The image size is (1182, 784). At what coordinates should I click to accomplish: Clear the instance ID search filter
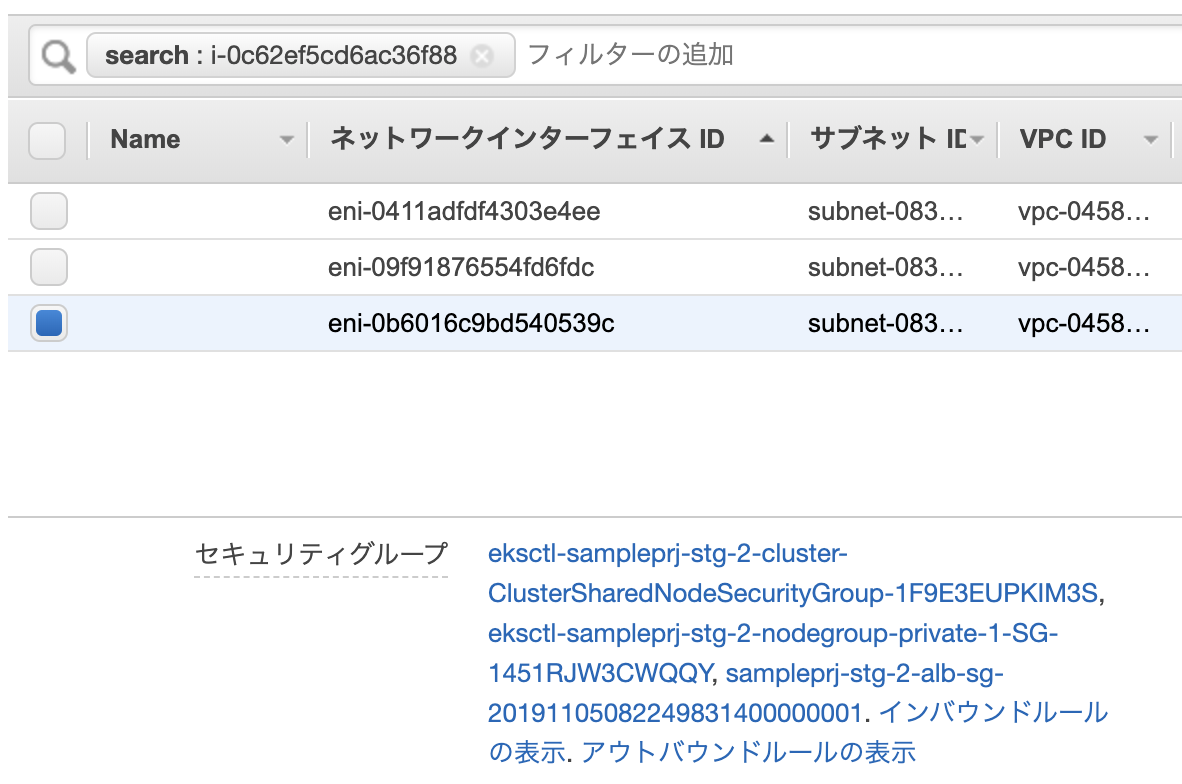pos(483,56)
